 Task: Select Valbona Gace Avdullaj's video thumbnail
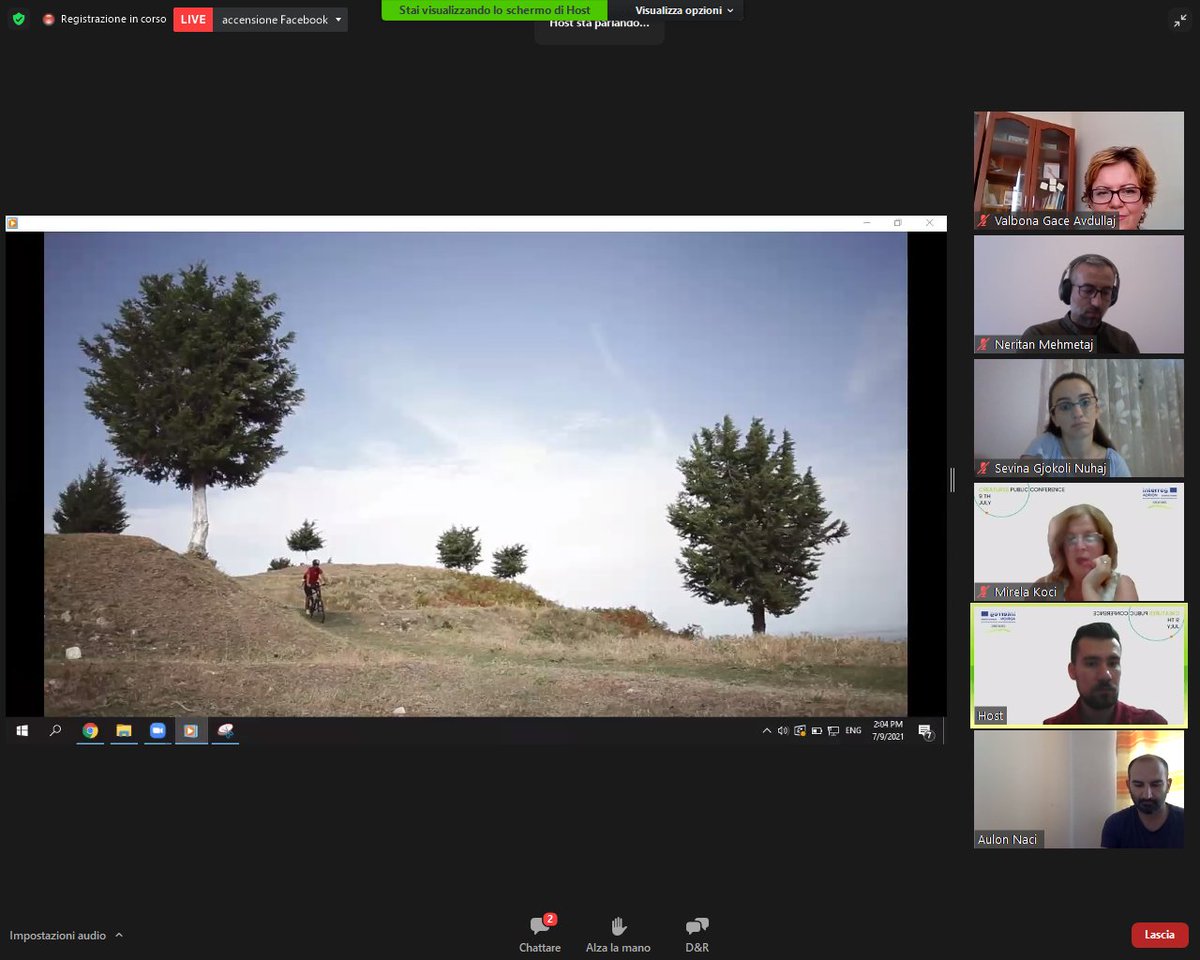[x=1079, y=171]
